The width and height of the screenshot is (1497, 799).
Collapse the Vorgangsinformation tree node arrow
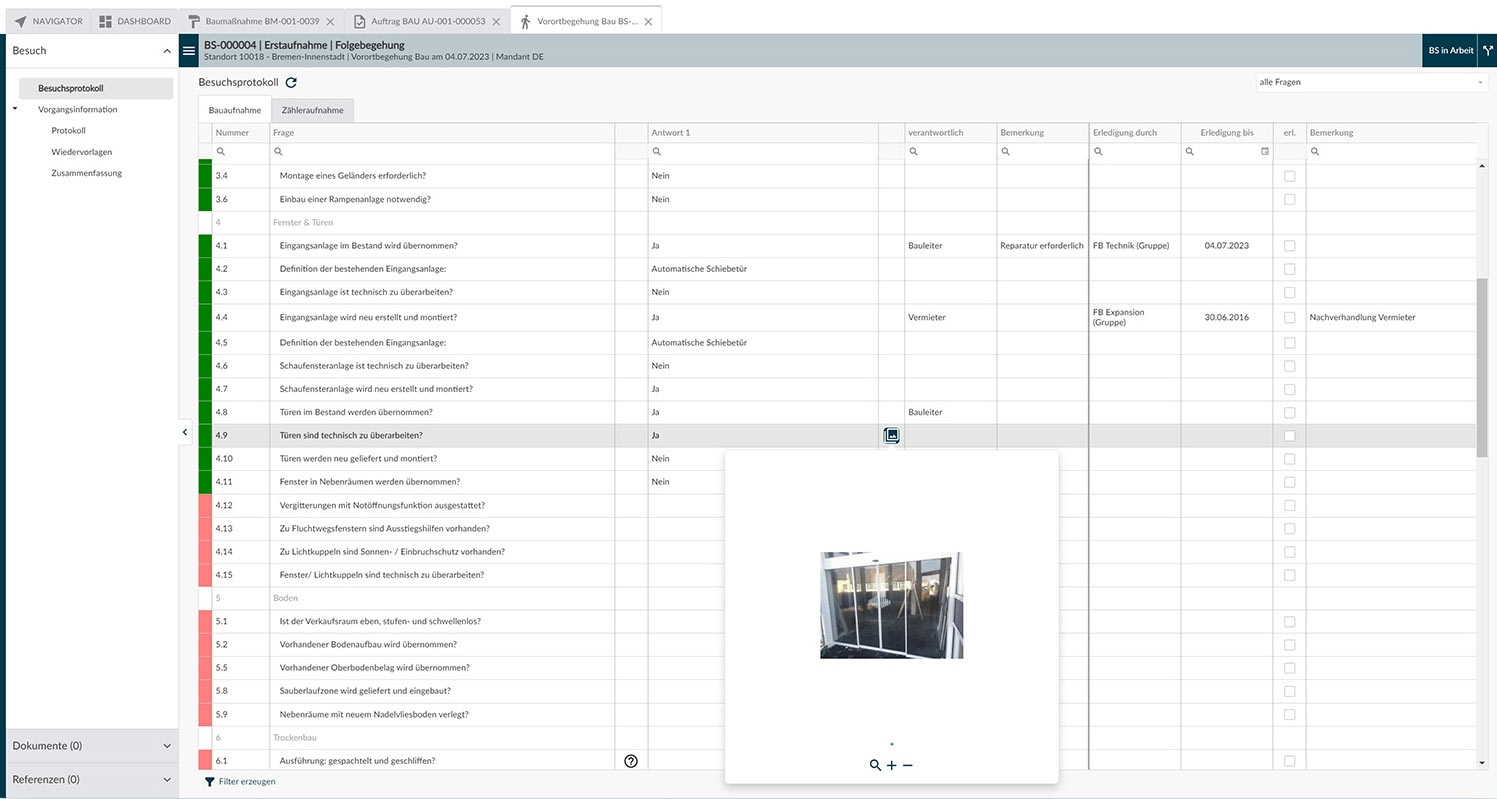point(15,109)
